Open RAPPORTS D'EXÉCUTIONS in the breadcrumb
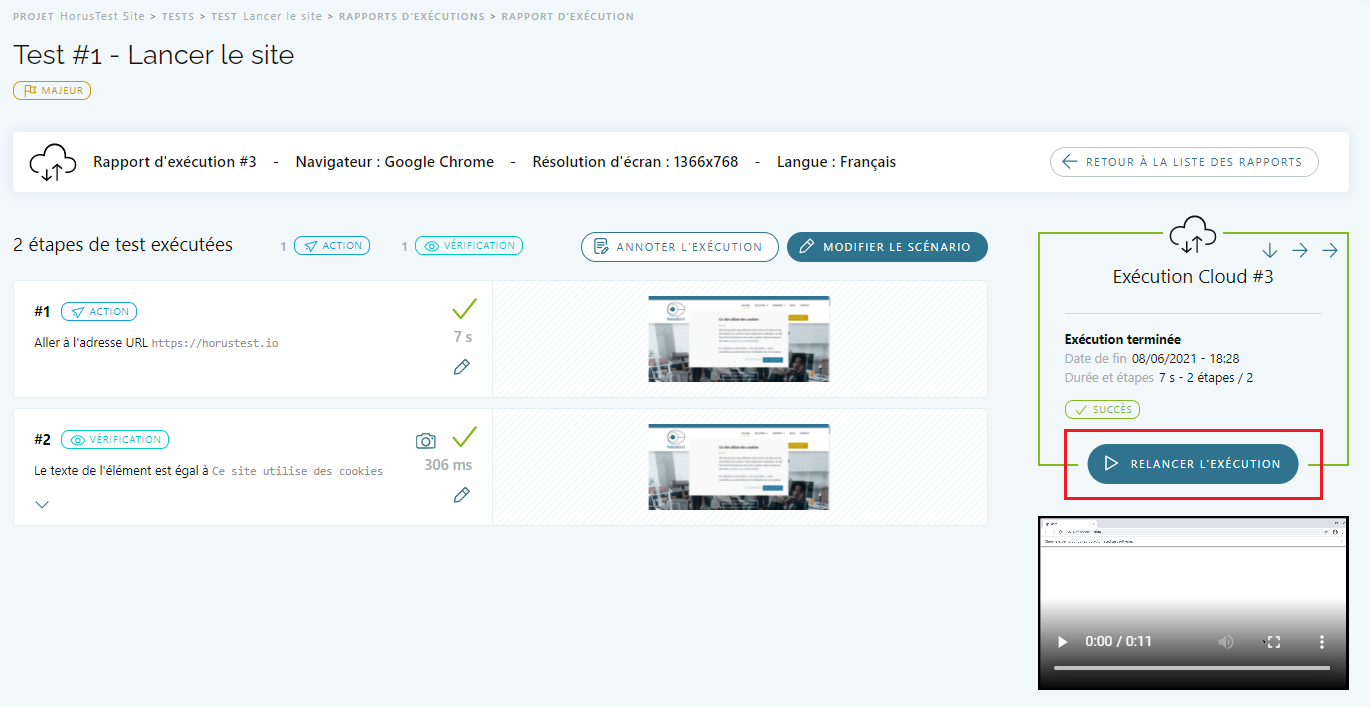 tap(411, 17)
